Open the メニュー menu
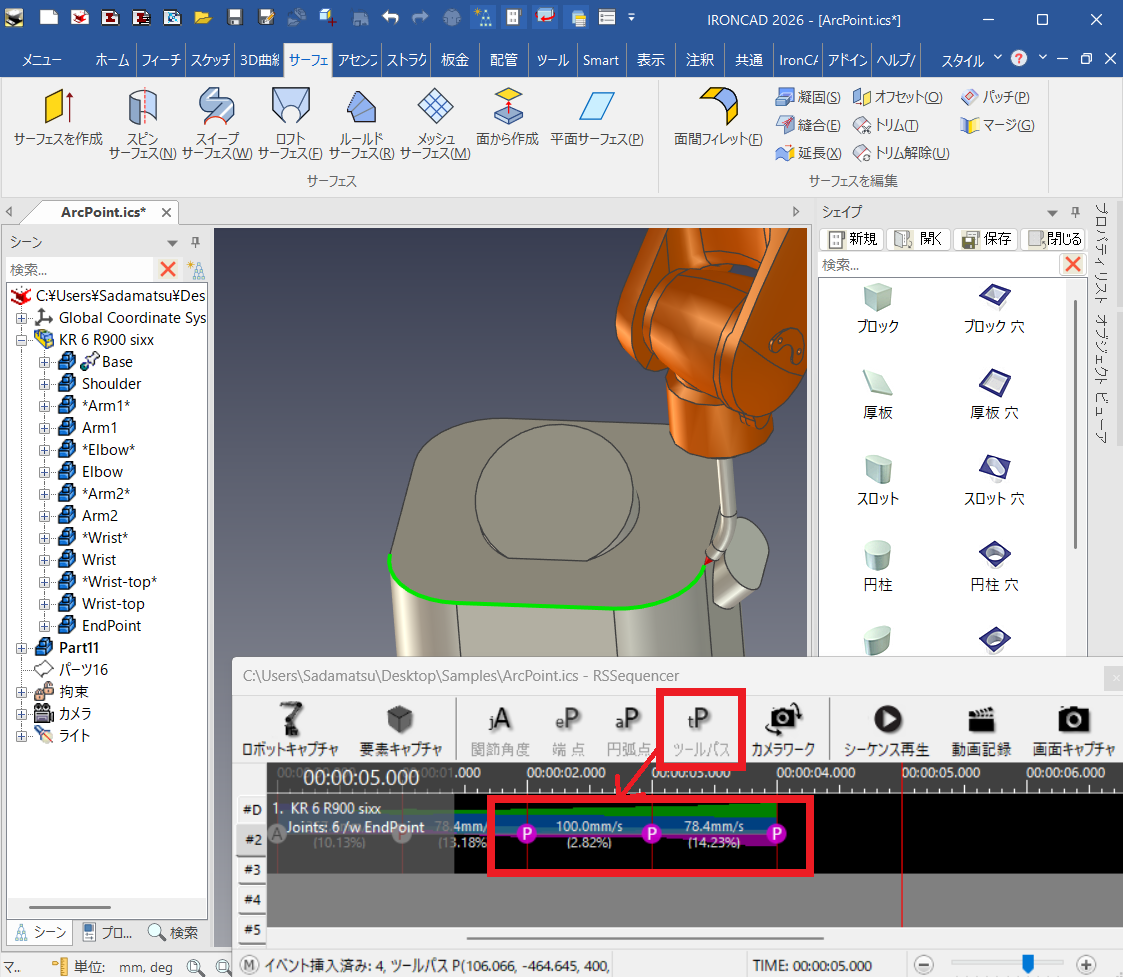The image size is (1123, 977). (x=42, y=60)
